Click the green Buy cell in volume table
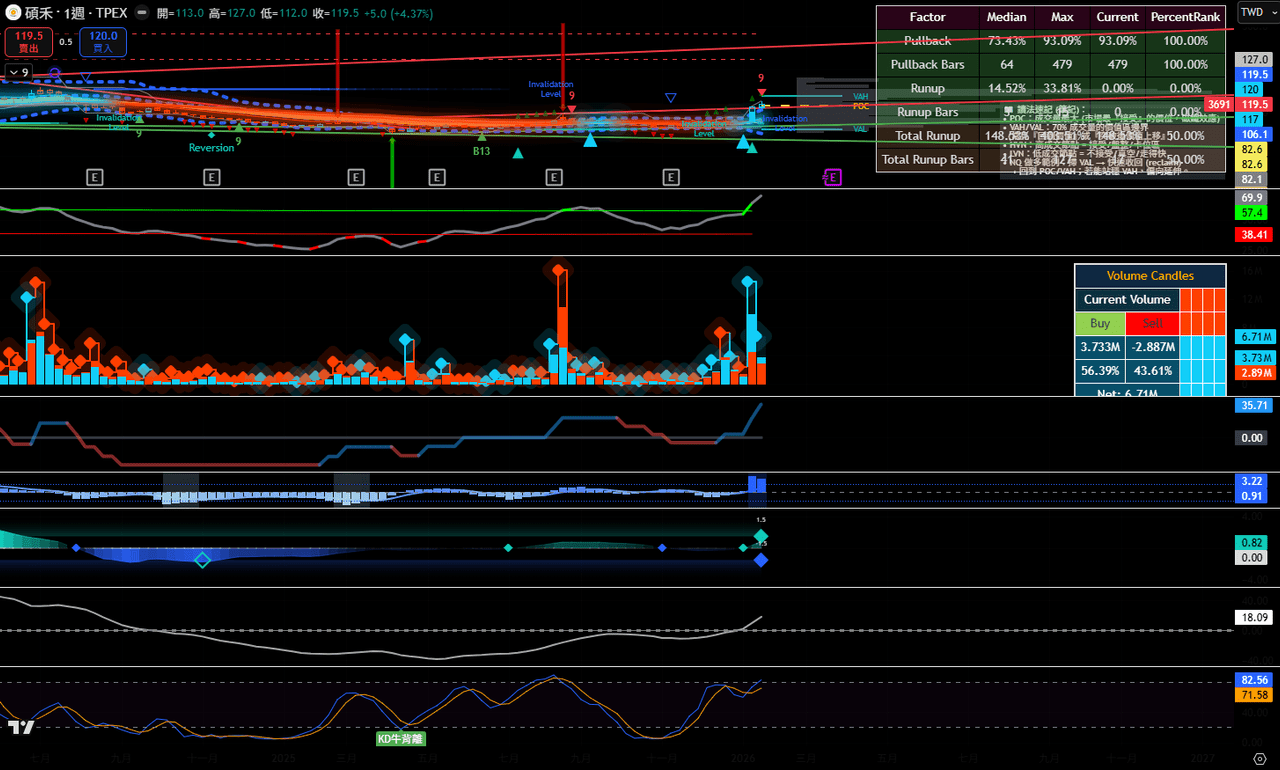 1099,323
